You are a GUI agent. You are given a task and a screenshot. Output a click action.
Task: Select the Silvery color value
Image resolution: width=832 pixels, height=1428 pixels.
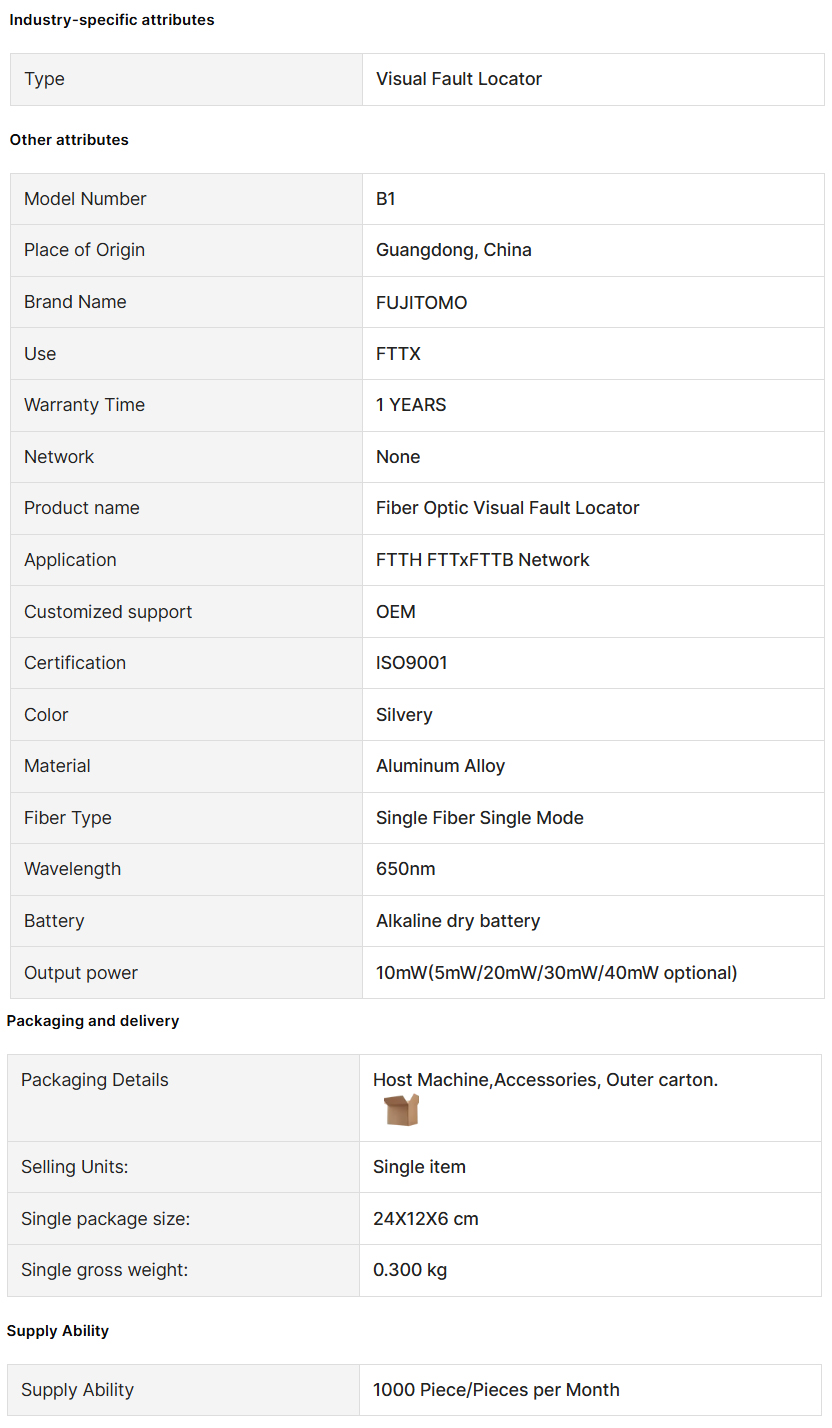coord(404,715)
